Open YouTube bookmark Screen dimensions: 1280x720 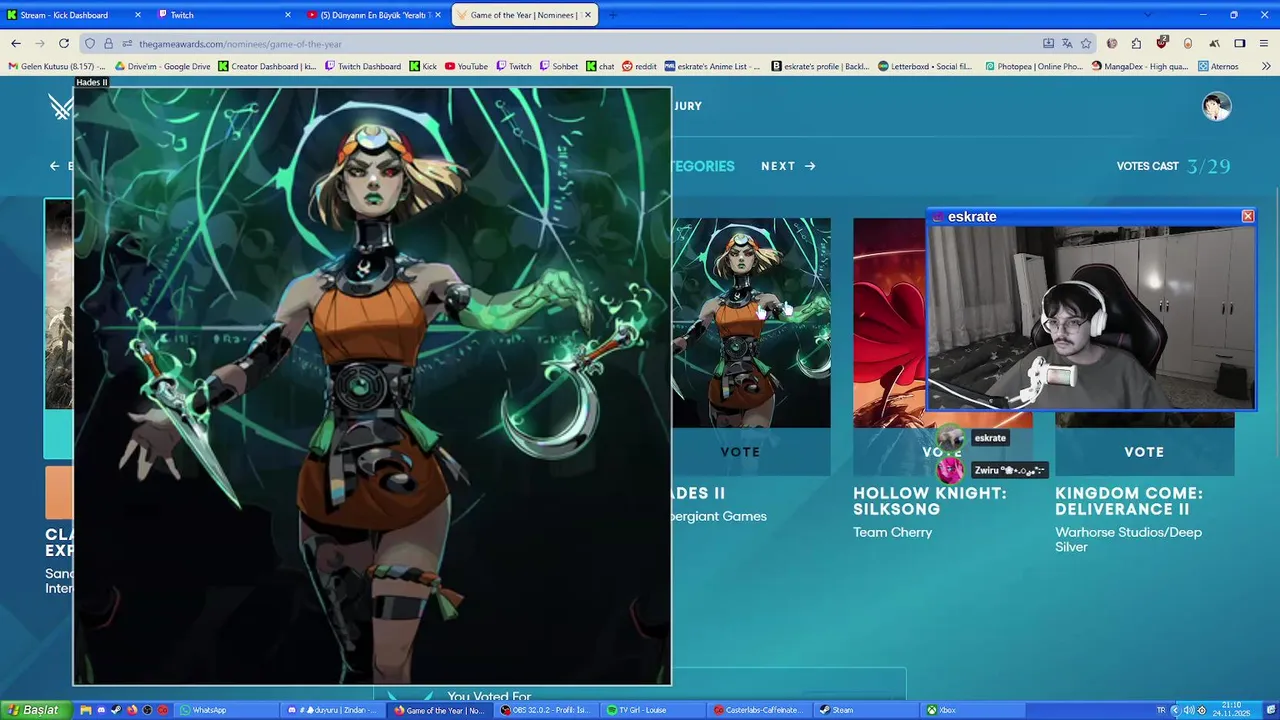[x=466, y=66]
